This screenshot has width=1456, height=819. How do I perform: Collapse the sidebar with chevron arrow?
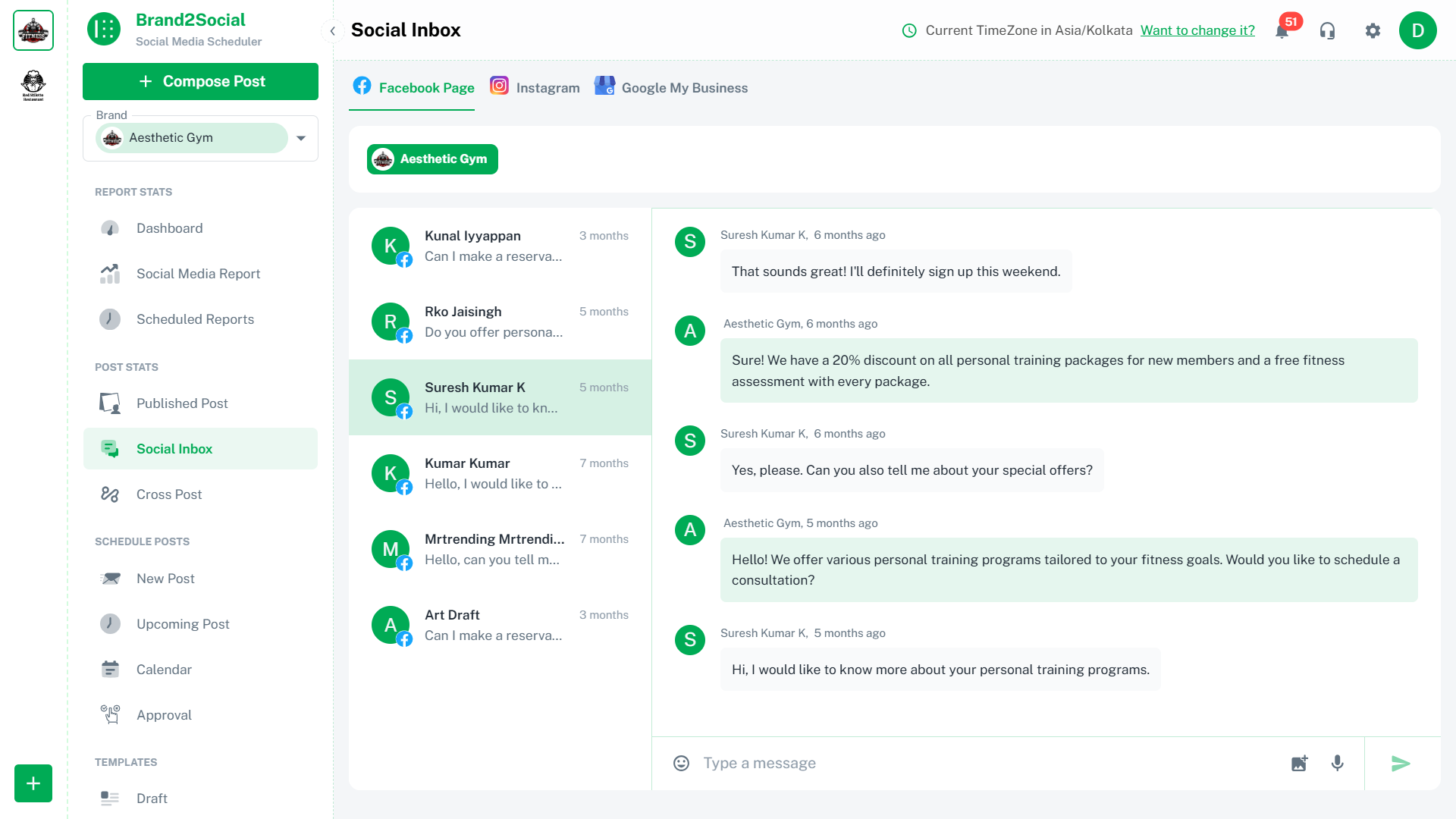332,31
